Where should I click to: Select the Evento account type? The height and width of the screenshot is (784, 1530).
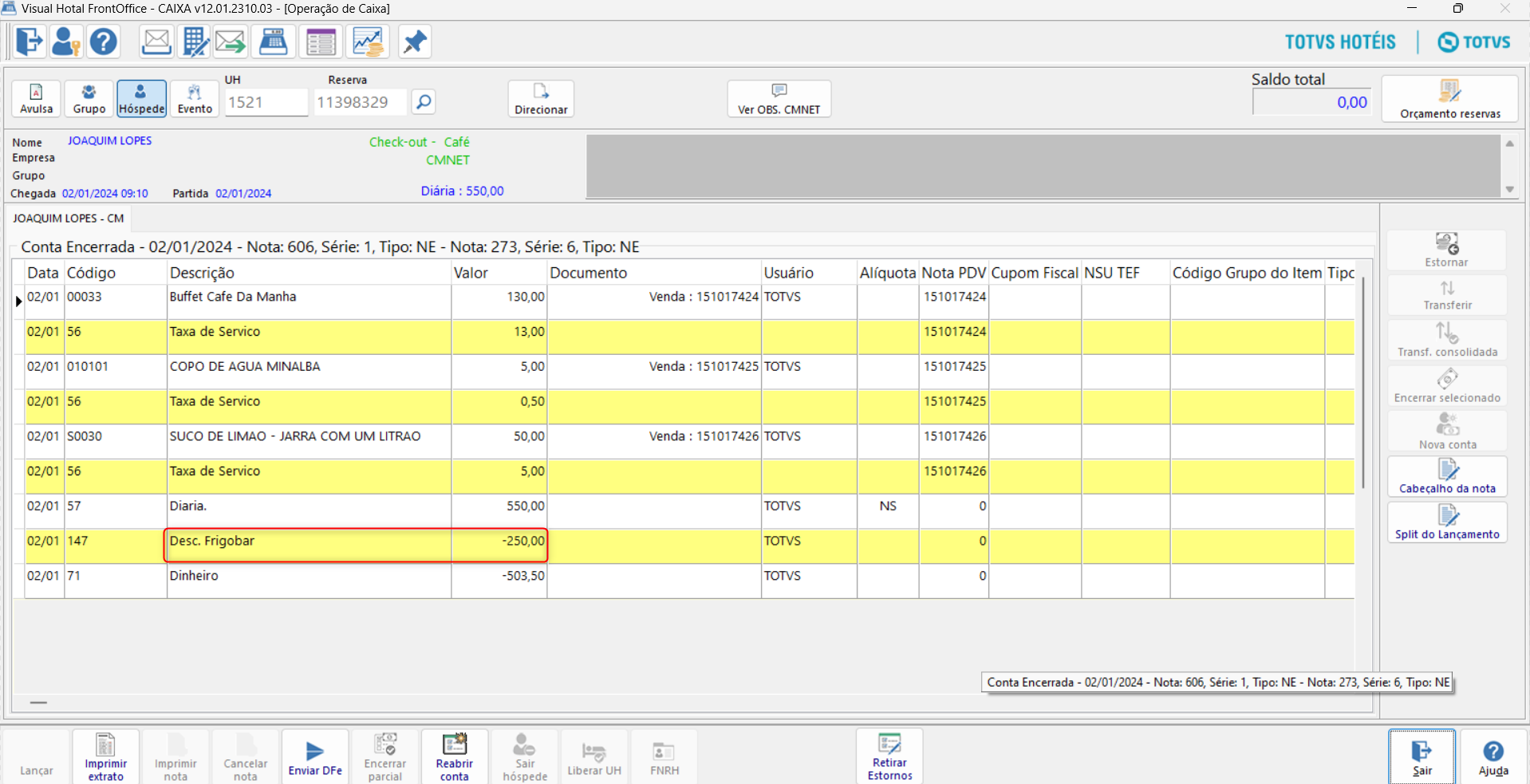click(195, 99)
